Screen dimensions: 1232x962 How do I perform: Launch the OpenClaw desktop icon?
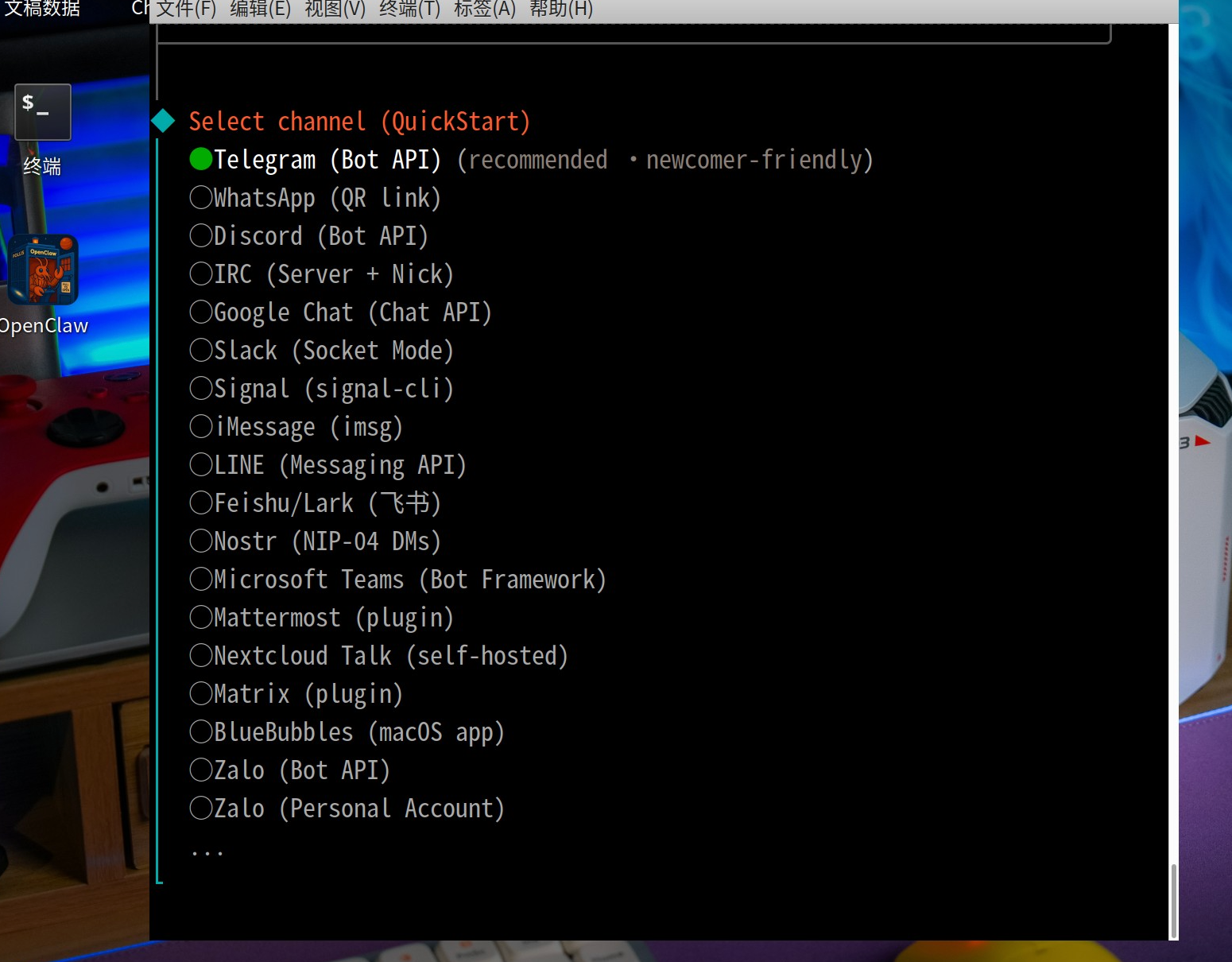(43, 270)
